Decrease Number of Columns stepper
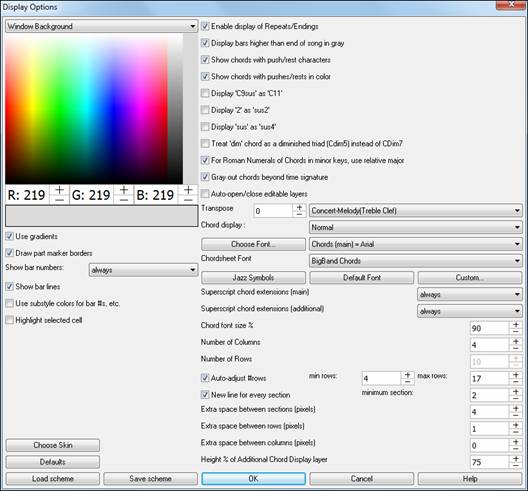This screenshot has height=491, width=528. point(516,348)
